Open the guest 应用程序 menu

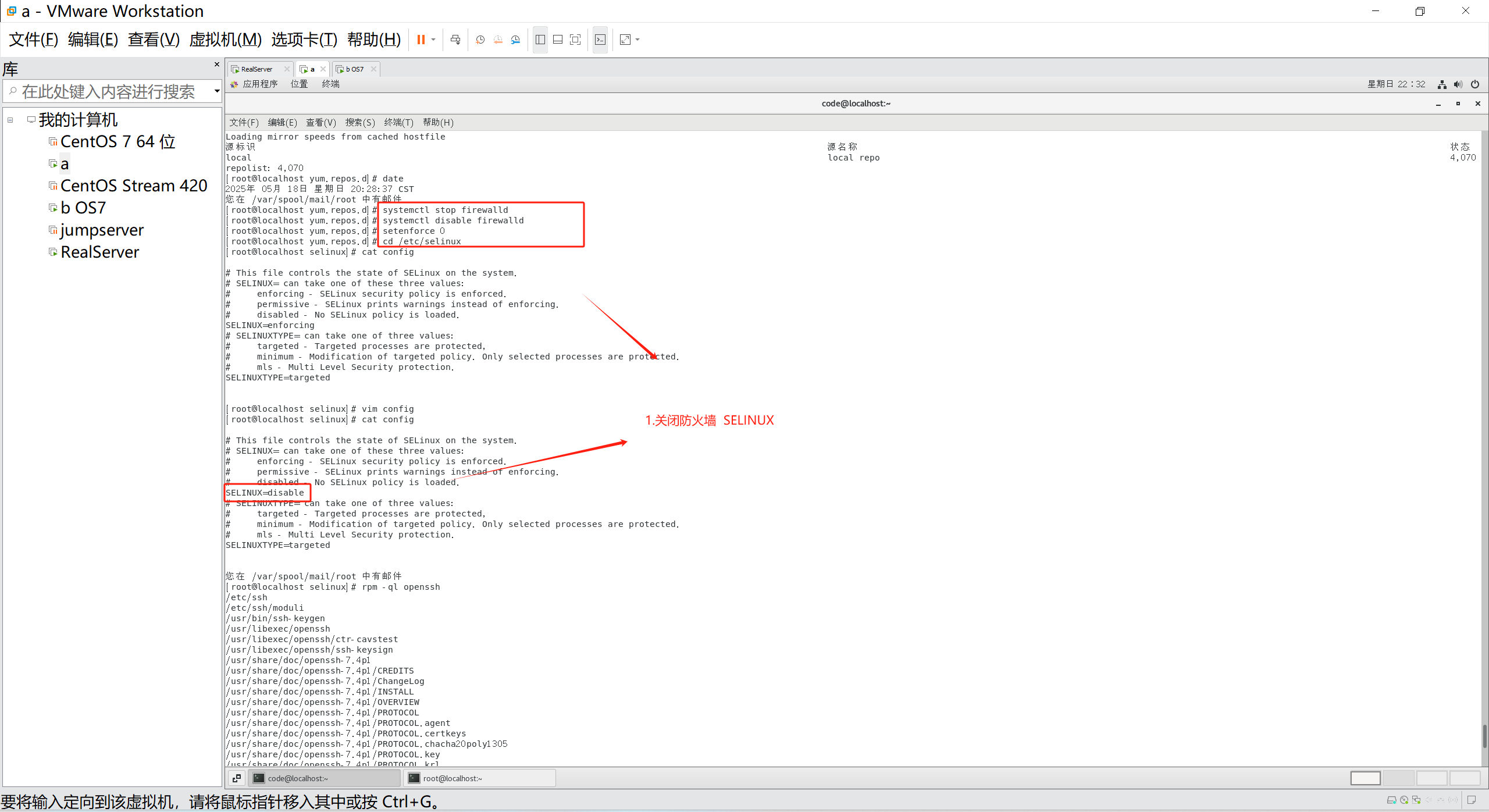(259, 84)
